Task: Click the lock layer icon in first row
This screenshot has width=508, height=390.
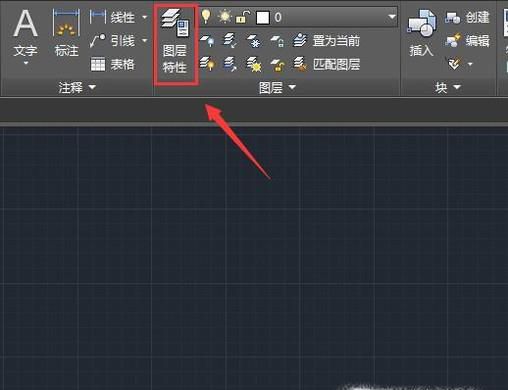Action: tap(277, 41)
